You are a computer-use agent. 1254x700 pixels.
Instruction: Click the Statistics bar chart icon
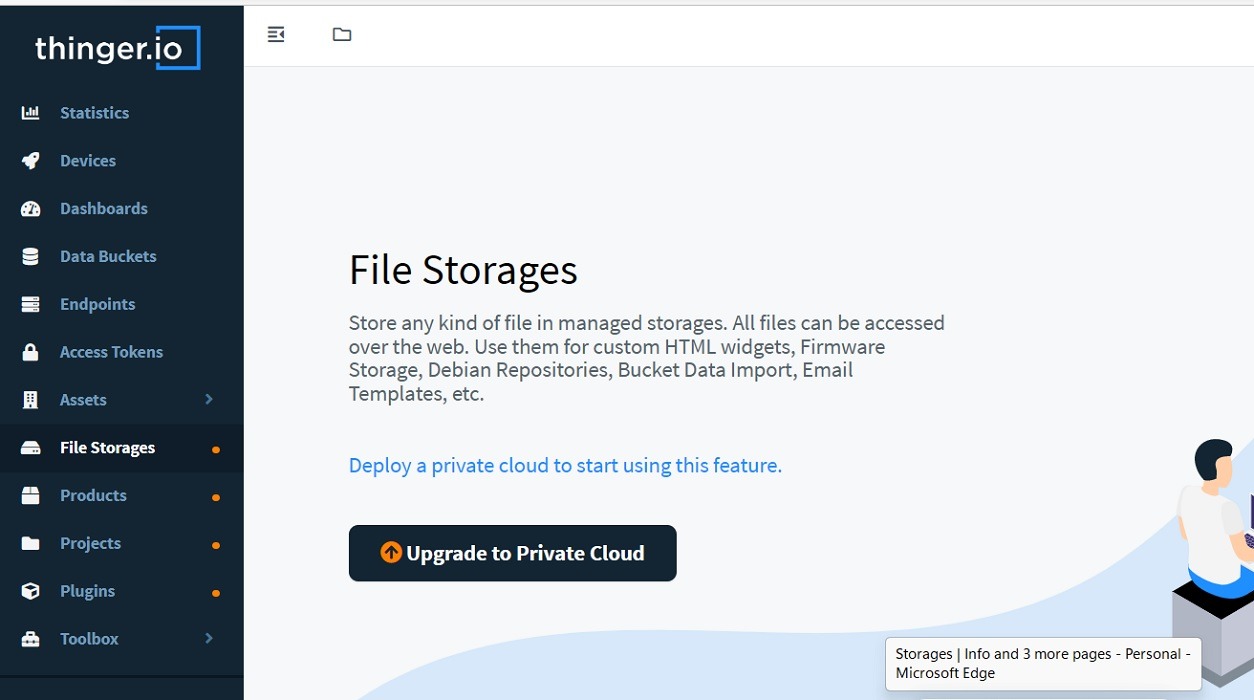(31, 113)
